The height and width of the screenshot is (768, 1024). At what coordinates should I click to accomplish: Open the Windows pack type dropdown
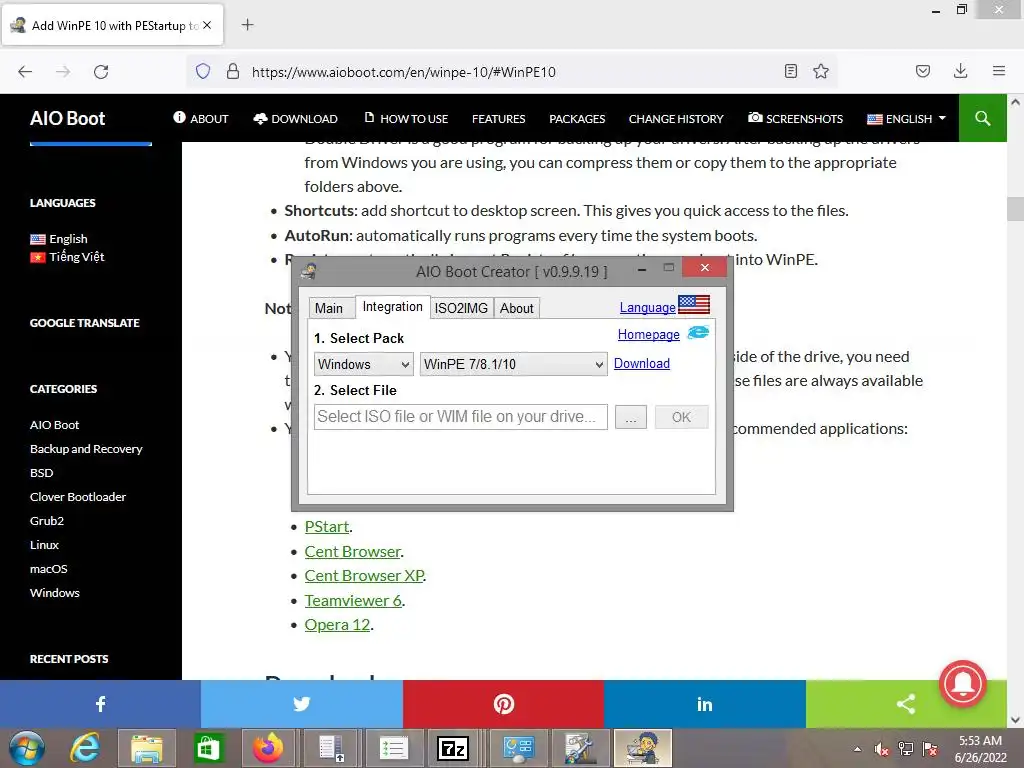click(x=364, y=364)
